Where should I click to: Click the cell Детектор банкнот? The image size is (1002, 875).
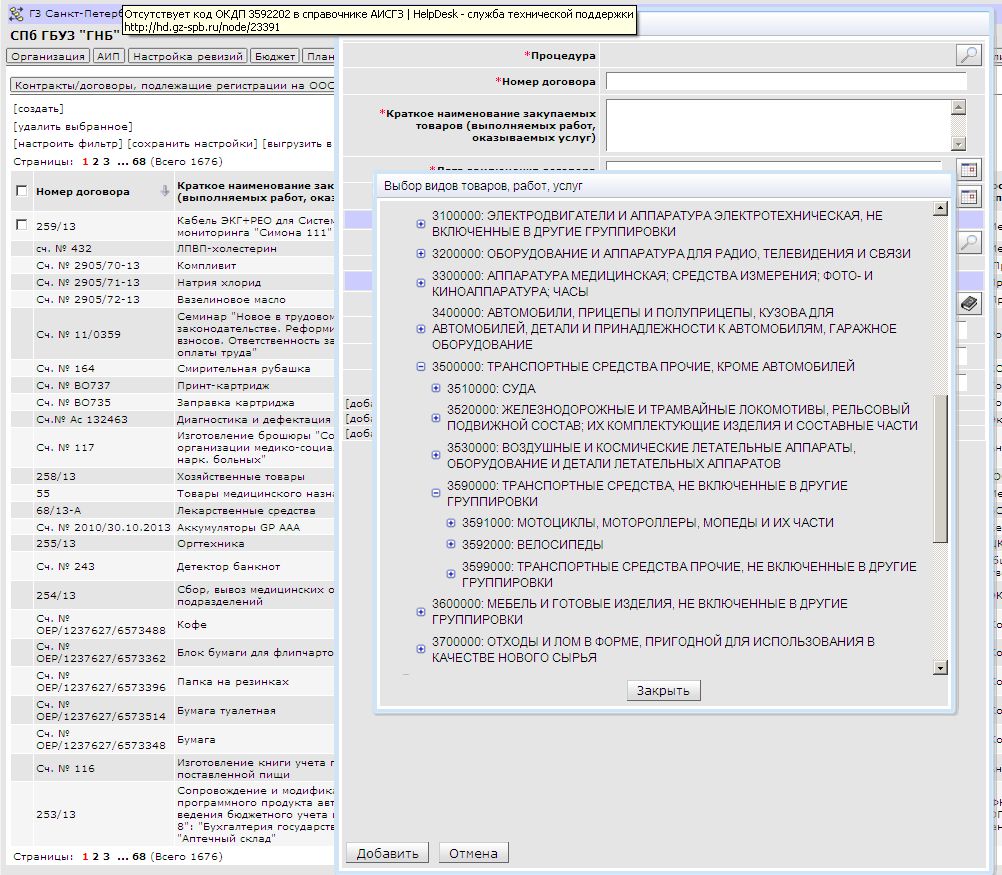pos(228,566)
